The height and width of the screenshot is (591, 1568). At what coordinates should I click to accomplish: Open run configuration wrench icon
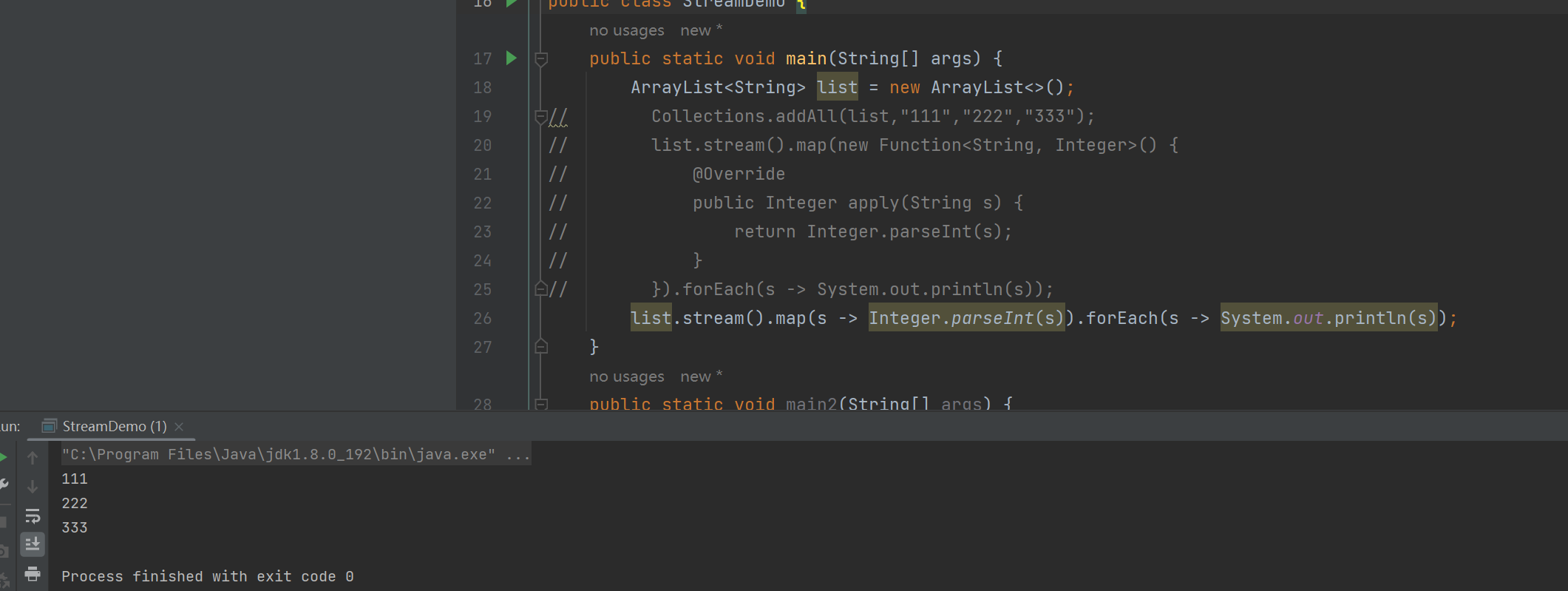4,484
